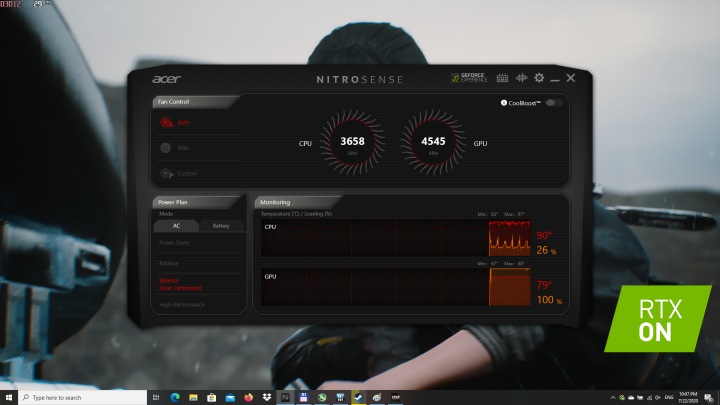Viewport: 720px width, 405px height.
Task: Open the blue bars taskbar app
Action: [x=340, y=397]
